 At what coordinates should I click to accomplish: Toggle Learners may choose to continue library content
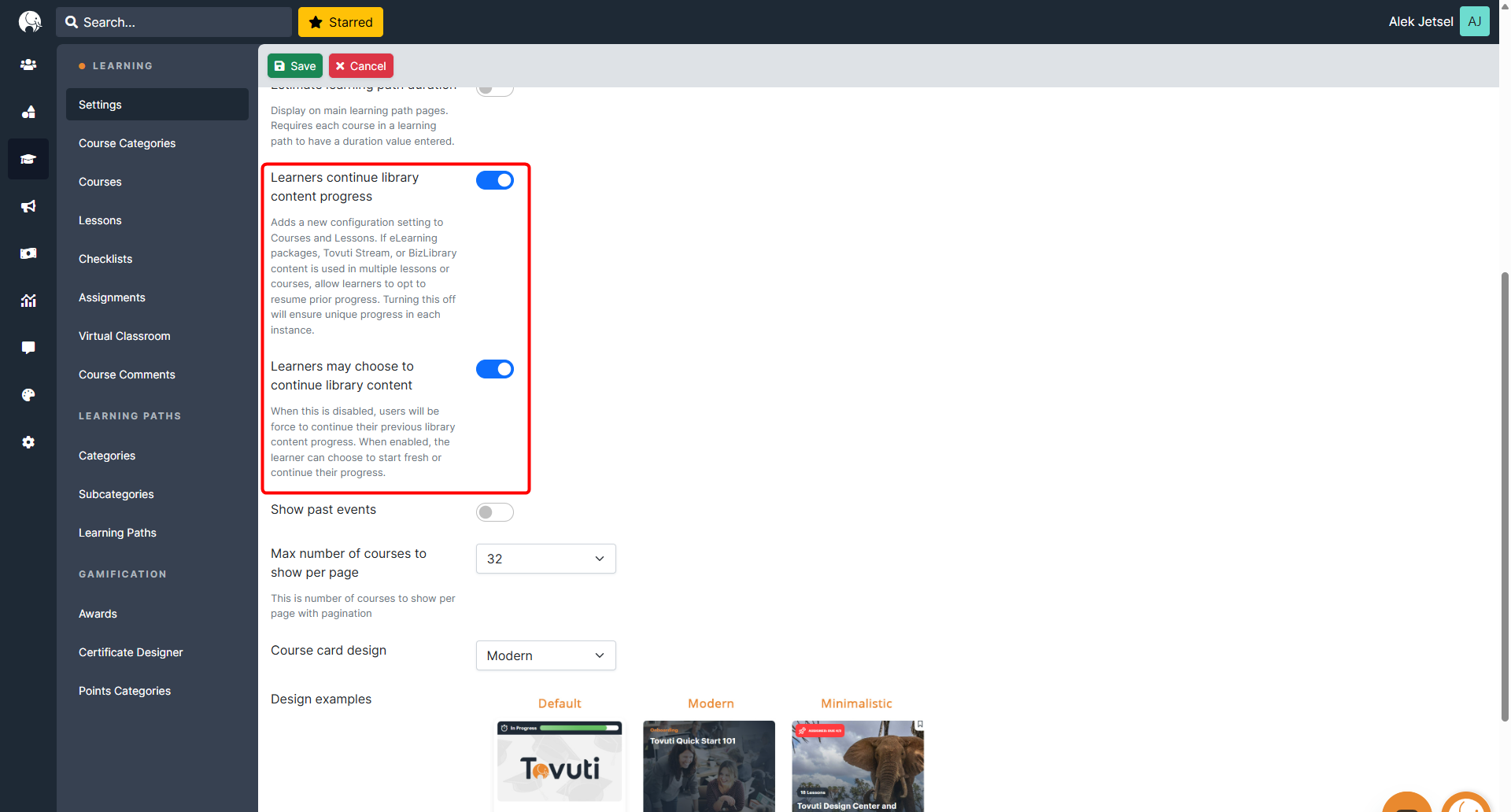[494, 369]
